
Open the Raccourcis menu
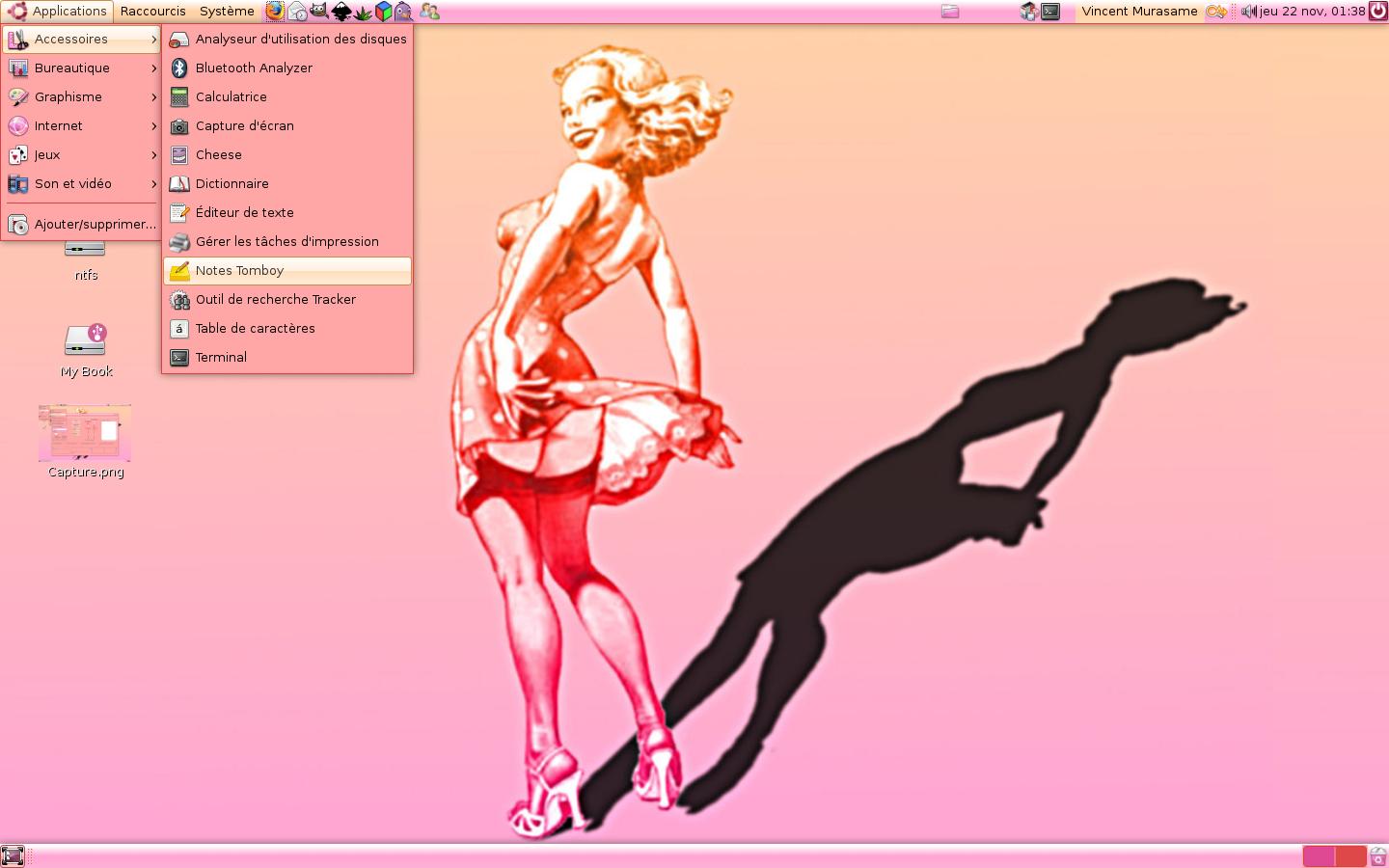click(153, 12)
